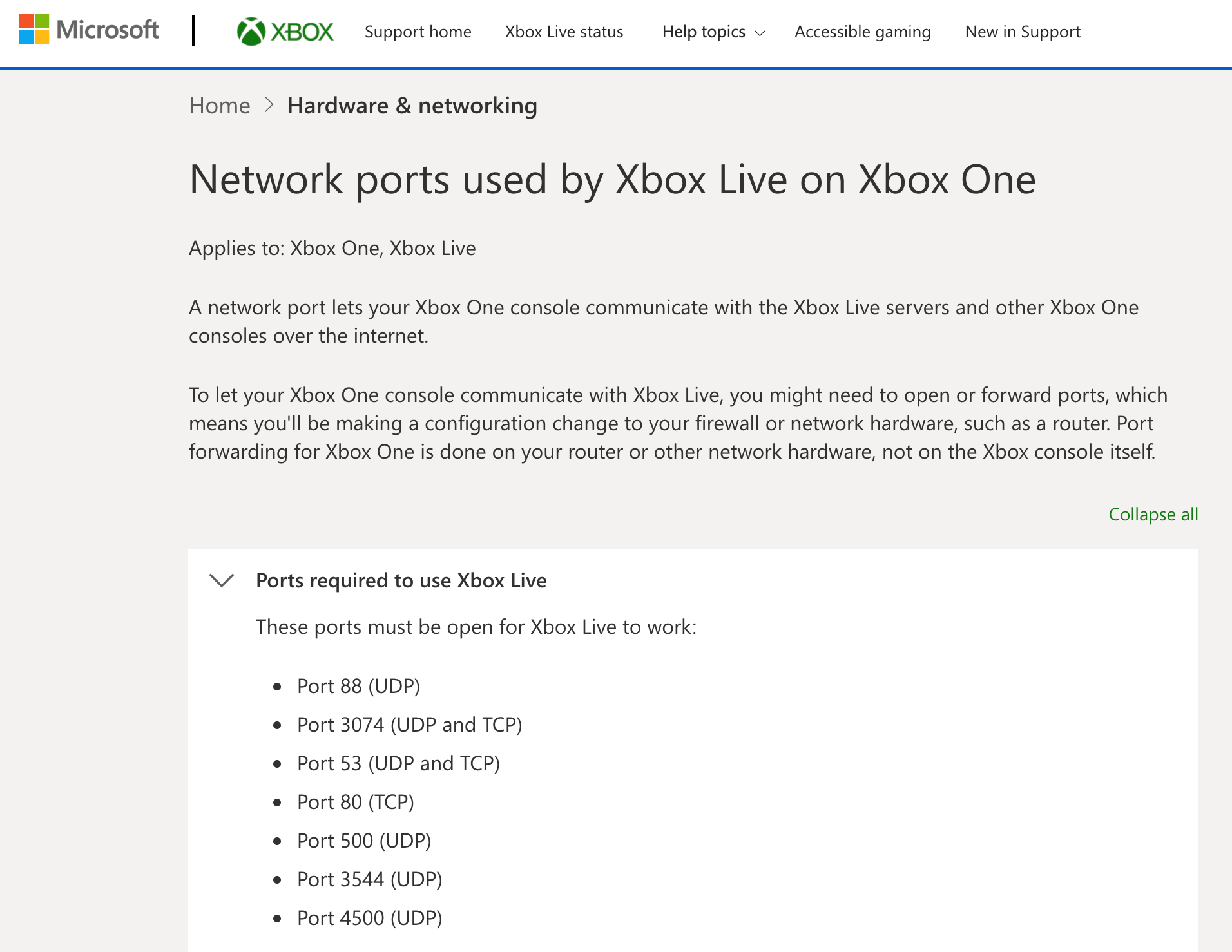The image size is (1232, 952).
Task: Open New in Support link
Action: [x=1023, y=32]
